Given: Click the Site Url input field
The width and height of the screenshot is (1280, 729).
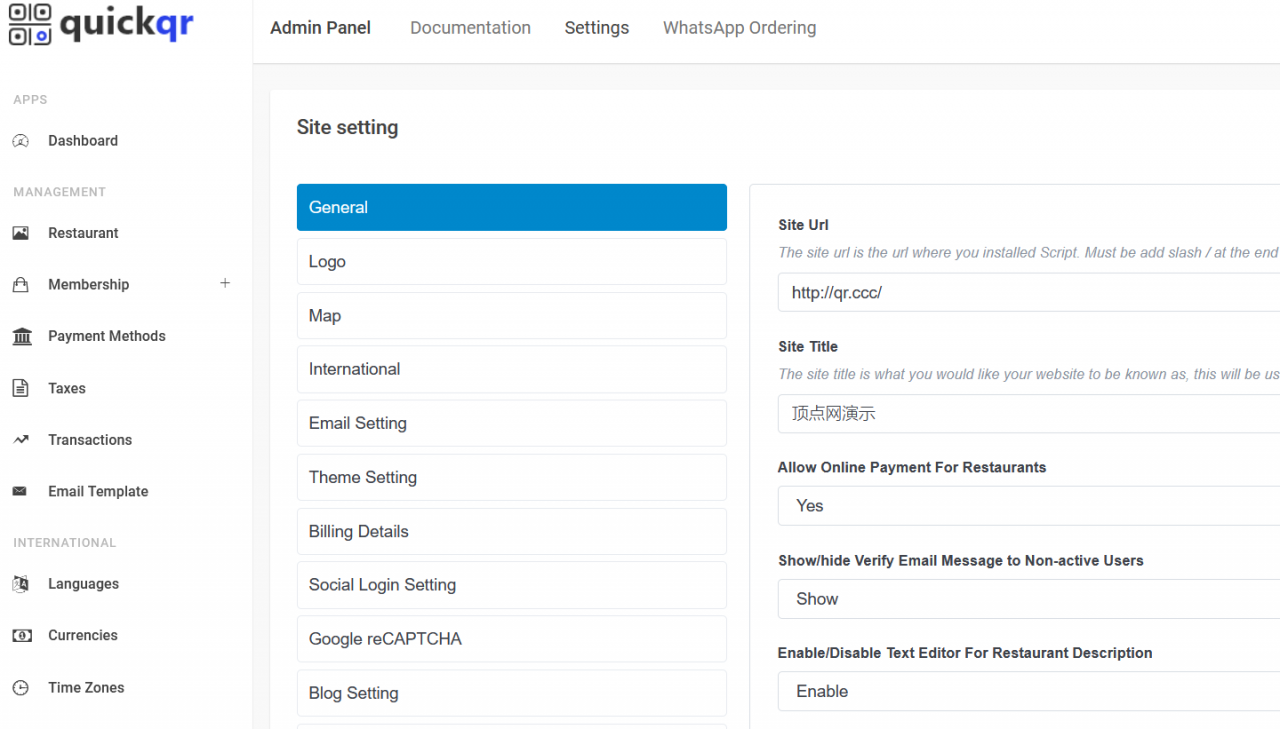Looking at the screenshot, I should point(1029,292).
